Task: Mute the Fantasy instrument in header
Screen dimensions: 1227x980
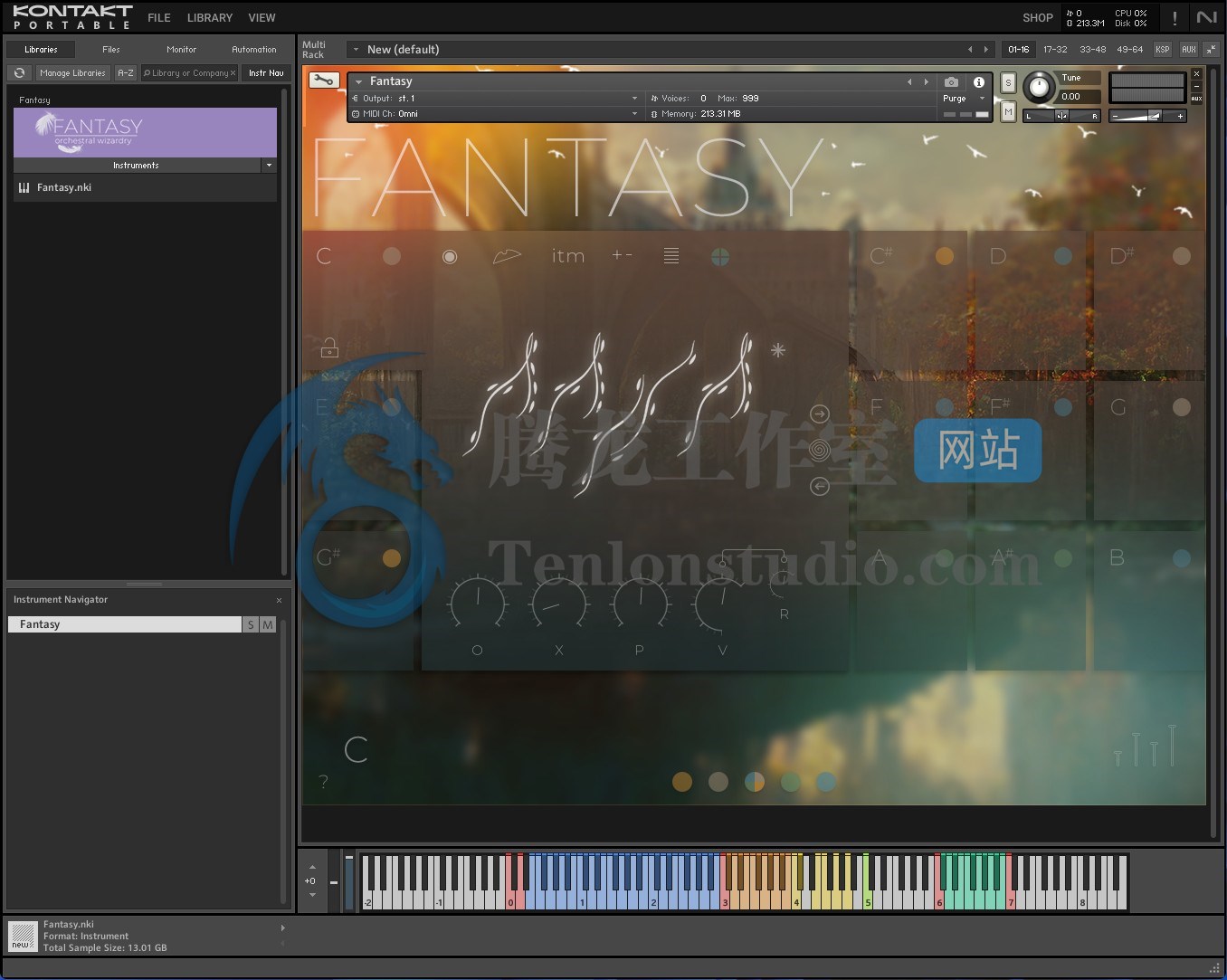Action: tap(1008, 111)
